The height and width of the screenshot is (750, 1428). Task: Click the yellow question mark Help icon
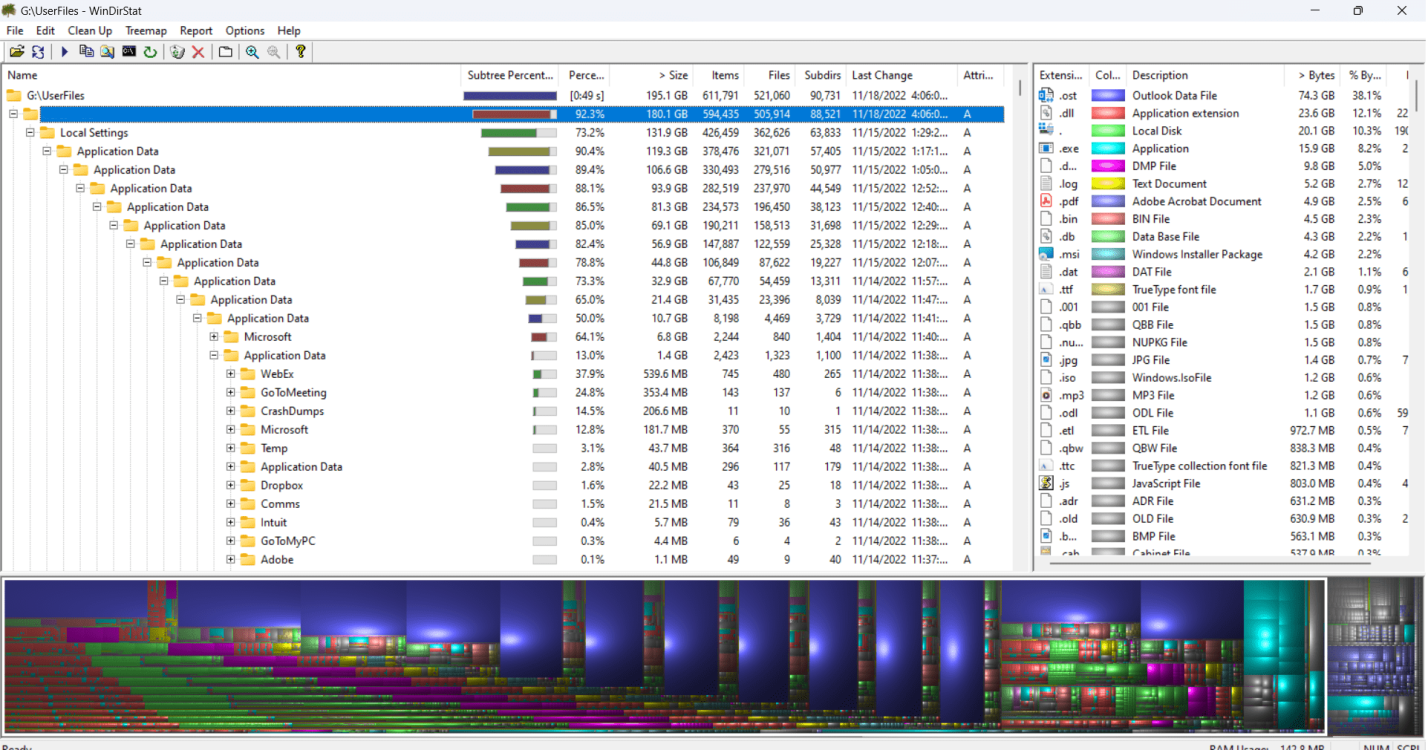tap(300, 51)
